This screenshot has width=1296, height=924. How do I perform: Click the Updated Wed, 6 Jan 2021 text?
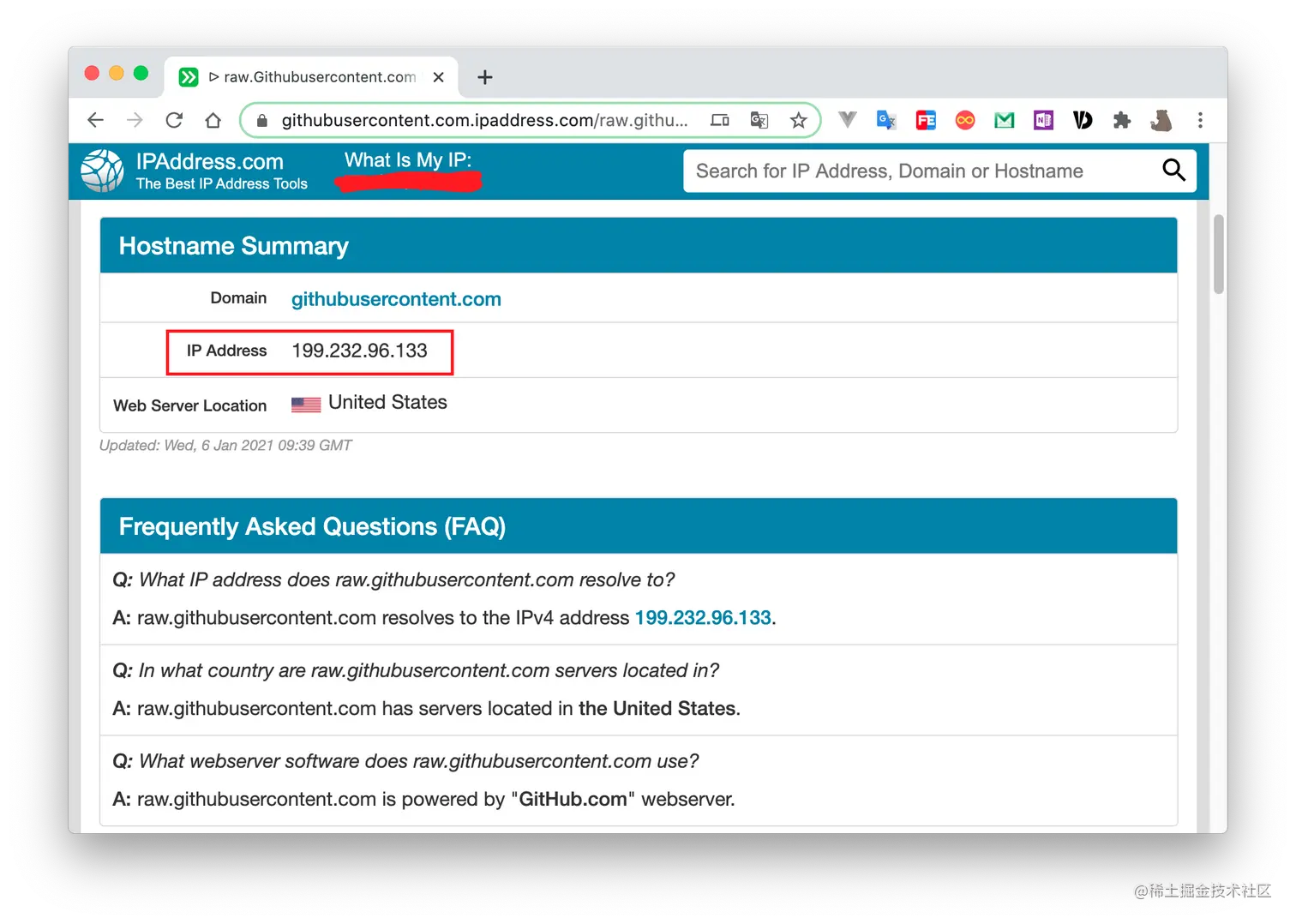point(225,446)
